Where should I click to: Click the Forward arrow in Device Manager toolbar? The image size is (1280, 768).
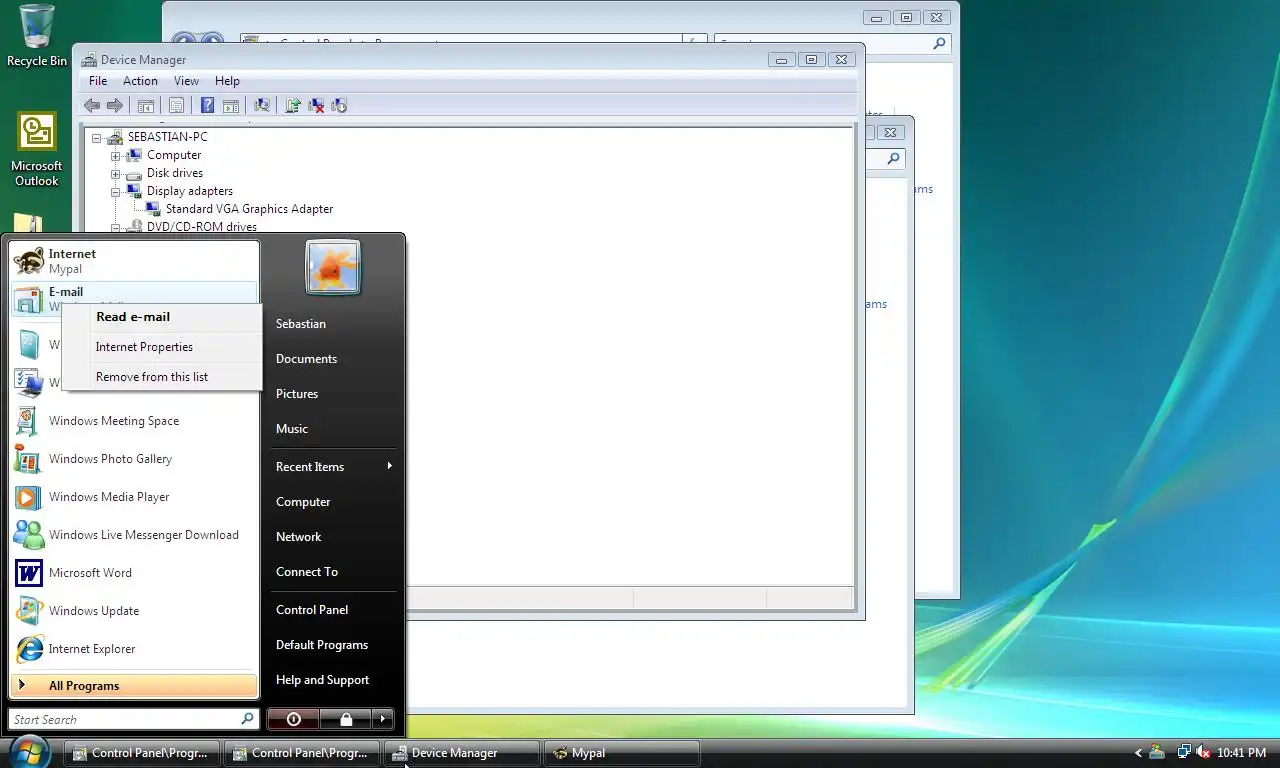pos(115,105)
